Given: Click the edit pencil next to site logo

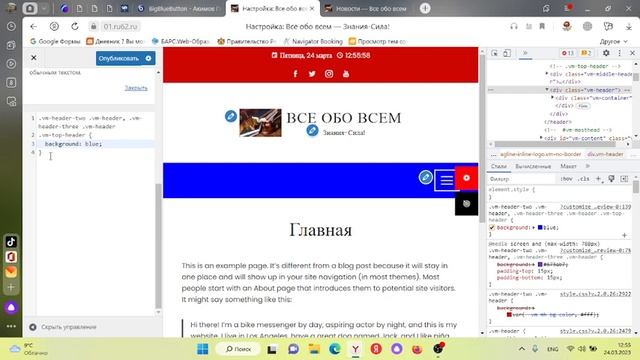Looking at the screenshot, I should (x=231, y=116).
